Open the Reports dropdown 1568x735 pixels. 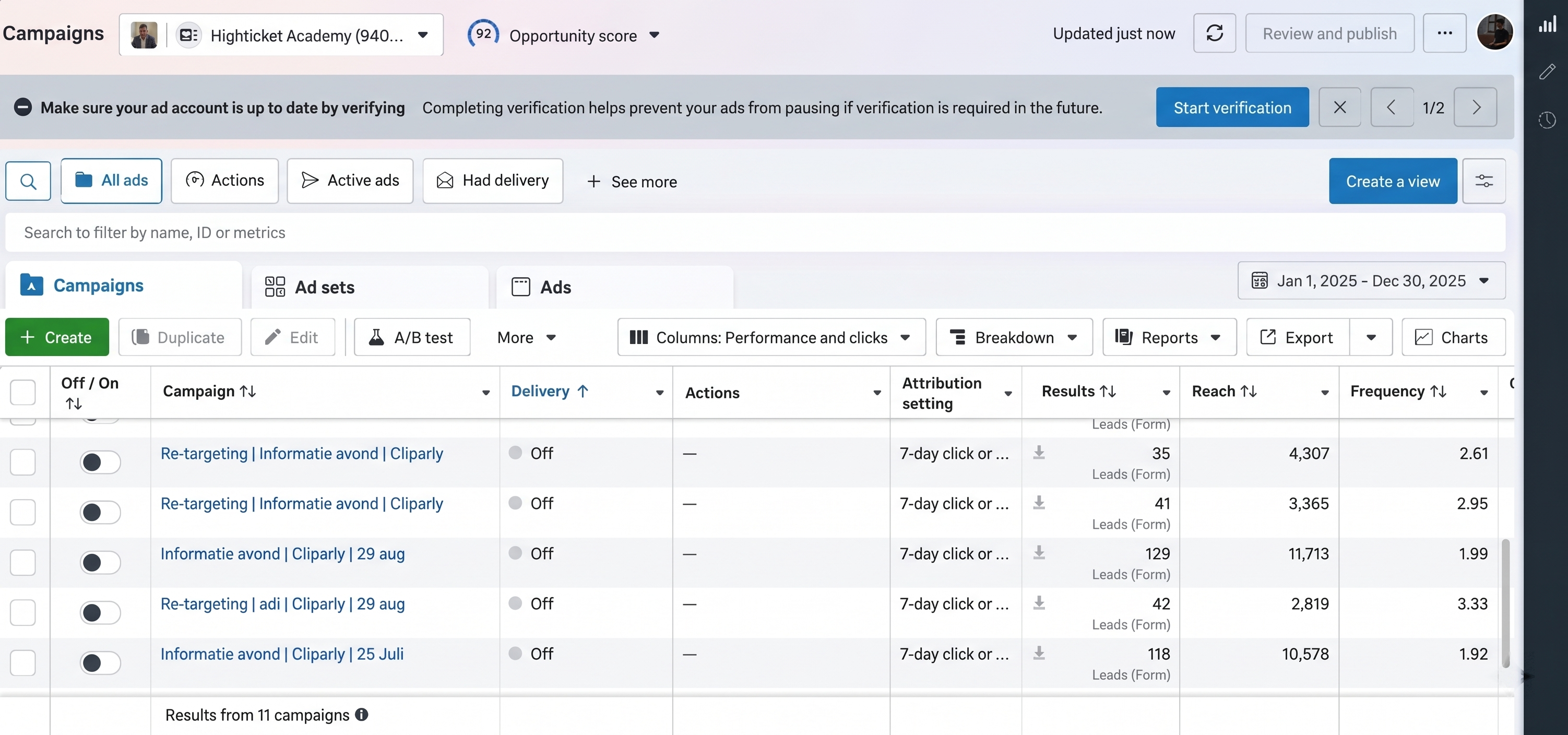(x=1169, y=337)
